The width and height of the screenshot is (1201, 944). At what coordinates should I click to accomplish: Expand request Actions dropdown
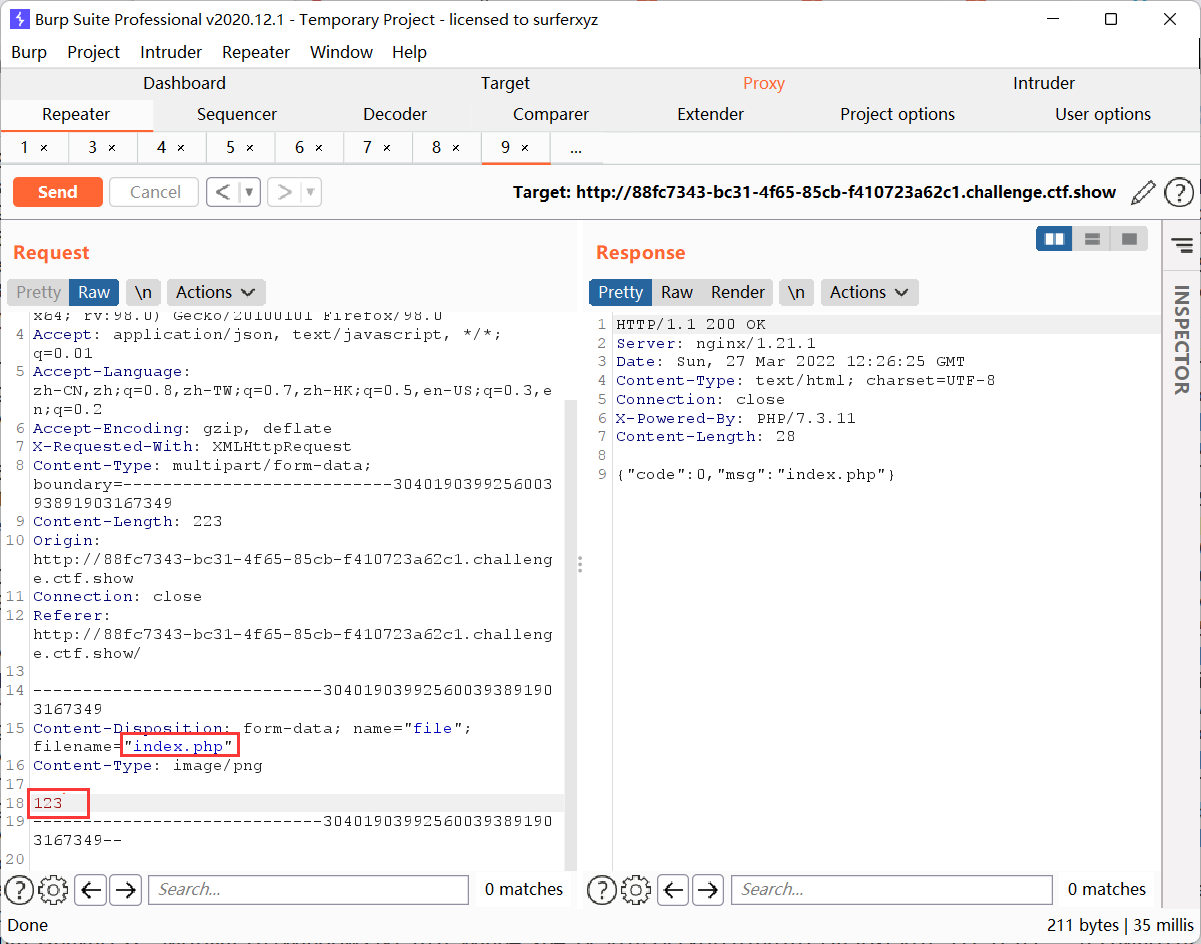[216, 292]
